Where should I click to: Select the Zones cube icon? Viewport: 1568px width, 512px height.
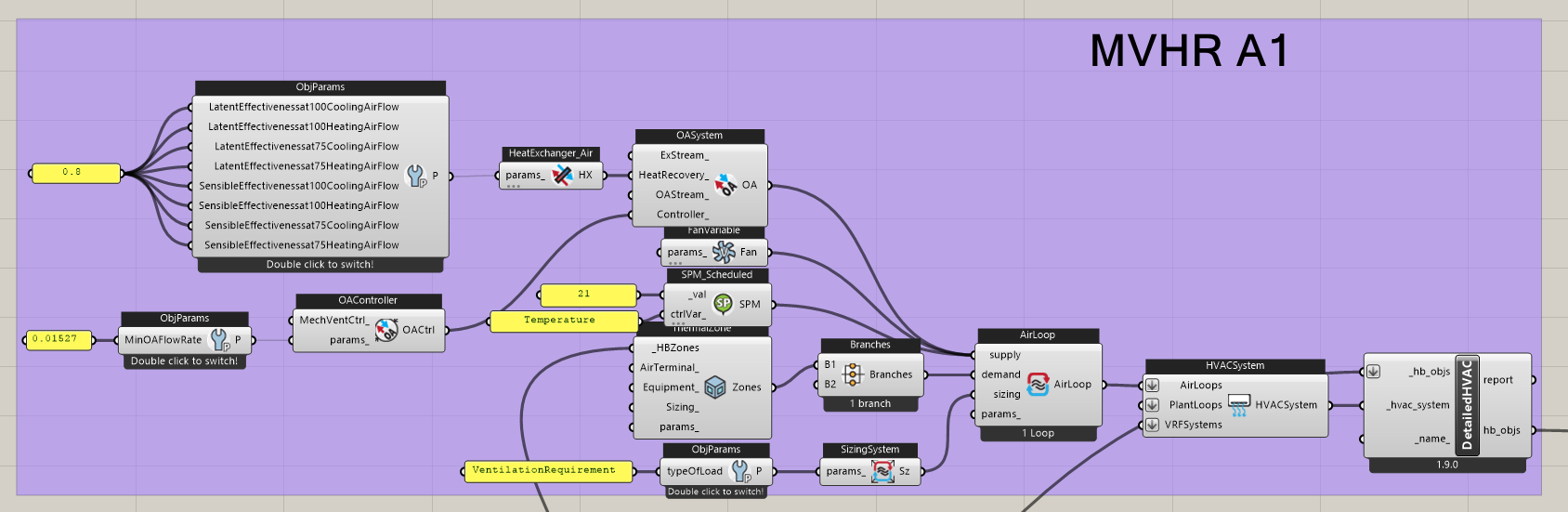[714, 387]
